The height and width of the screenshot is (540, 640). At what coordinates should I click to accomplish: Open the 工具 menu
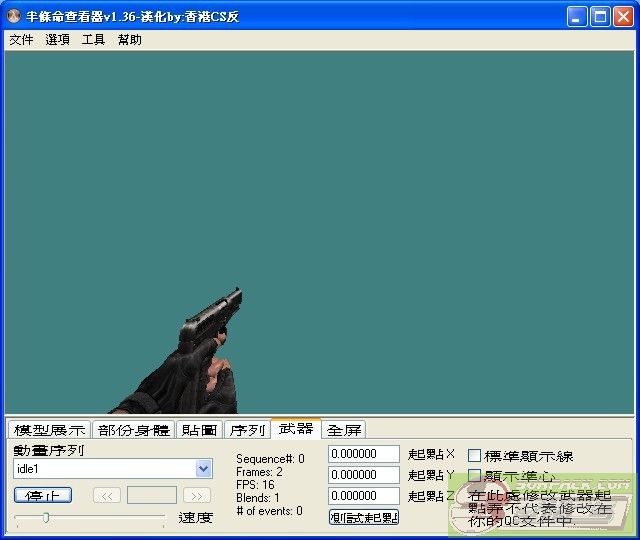point(93,40)
